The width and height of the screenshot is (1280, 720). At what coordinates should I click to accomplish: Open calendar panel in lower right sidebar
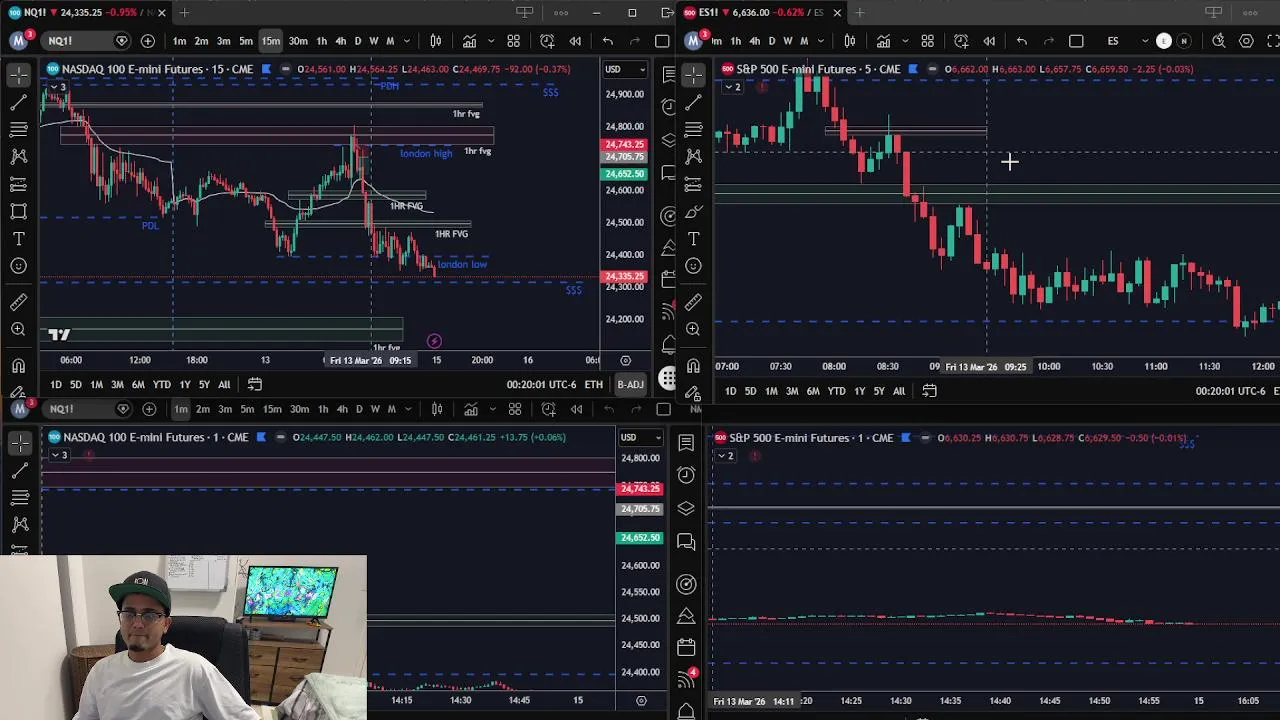click(686, 647)
